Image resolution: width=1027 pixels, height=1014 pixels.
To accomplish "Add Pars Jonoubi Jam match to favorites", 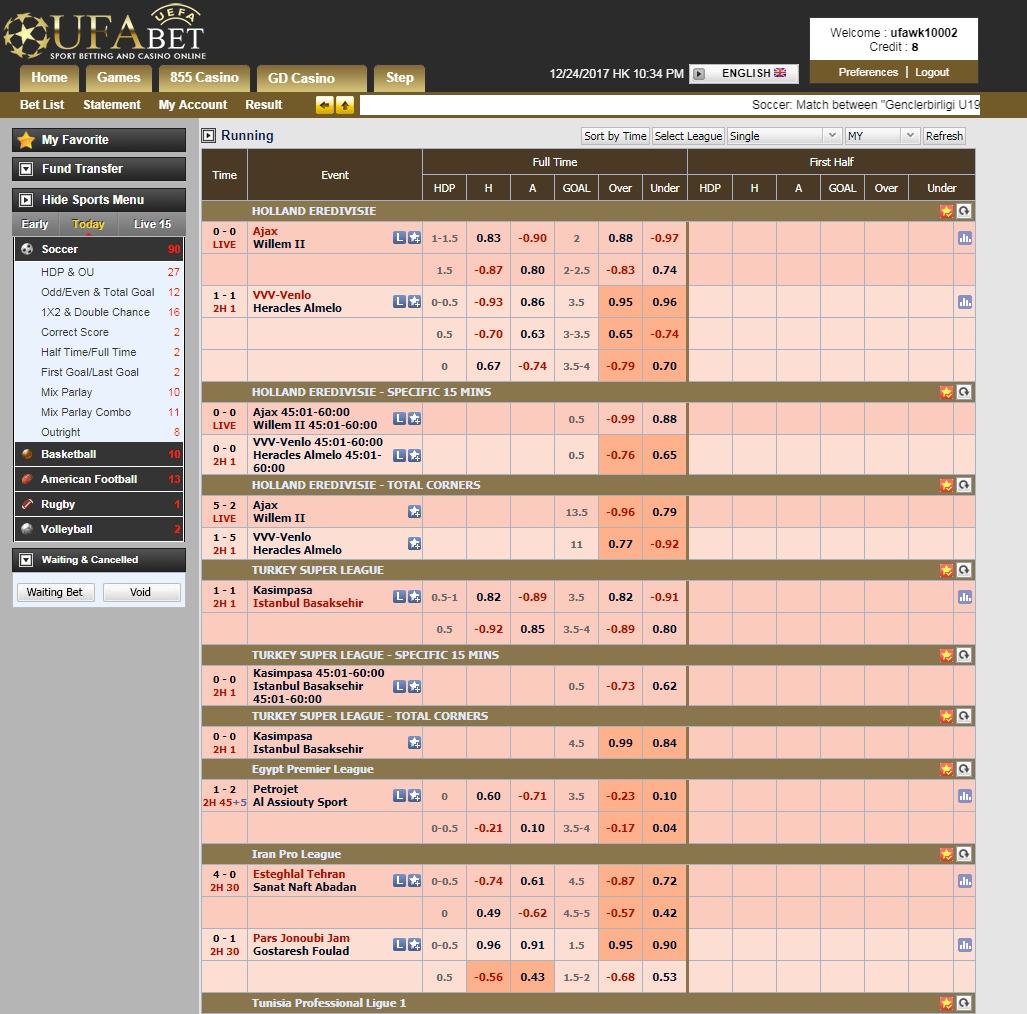I will 415,945.
